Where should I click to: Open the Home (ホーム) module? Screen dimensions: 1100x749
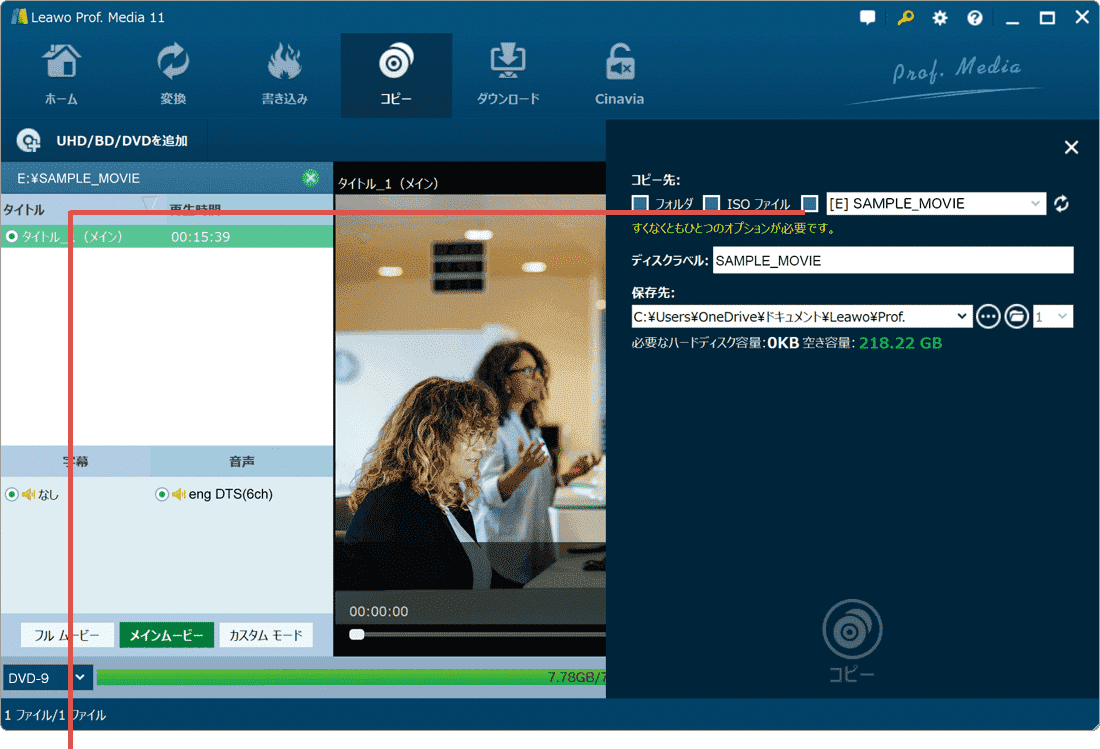61,75
